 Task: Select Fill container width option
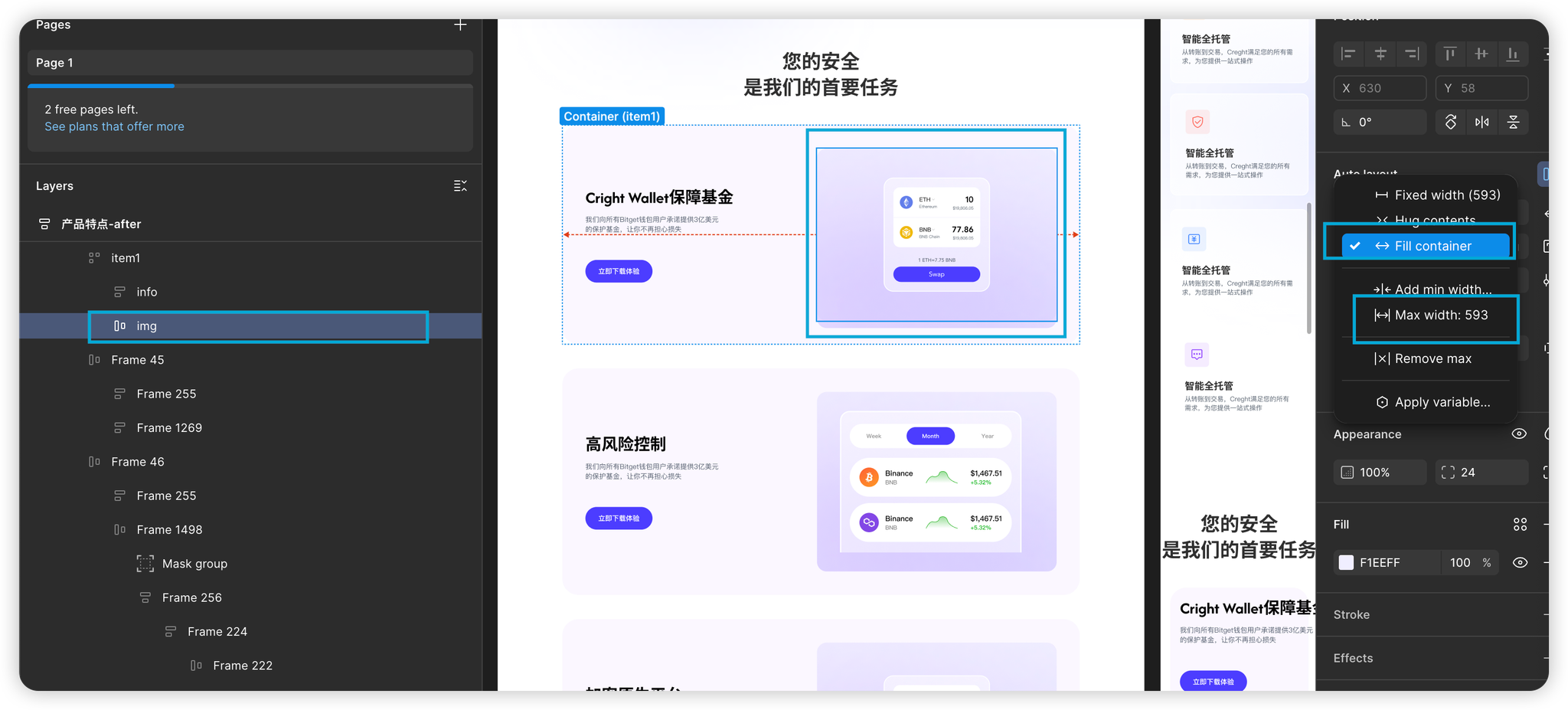1432,246
